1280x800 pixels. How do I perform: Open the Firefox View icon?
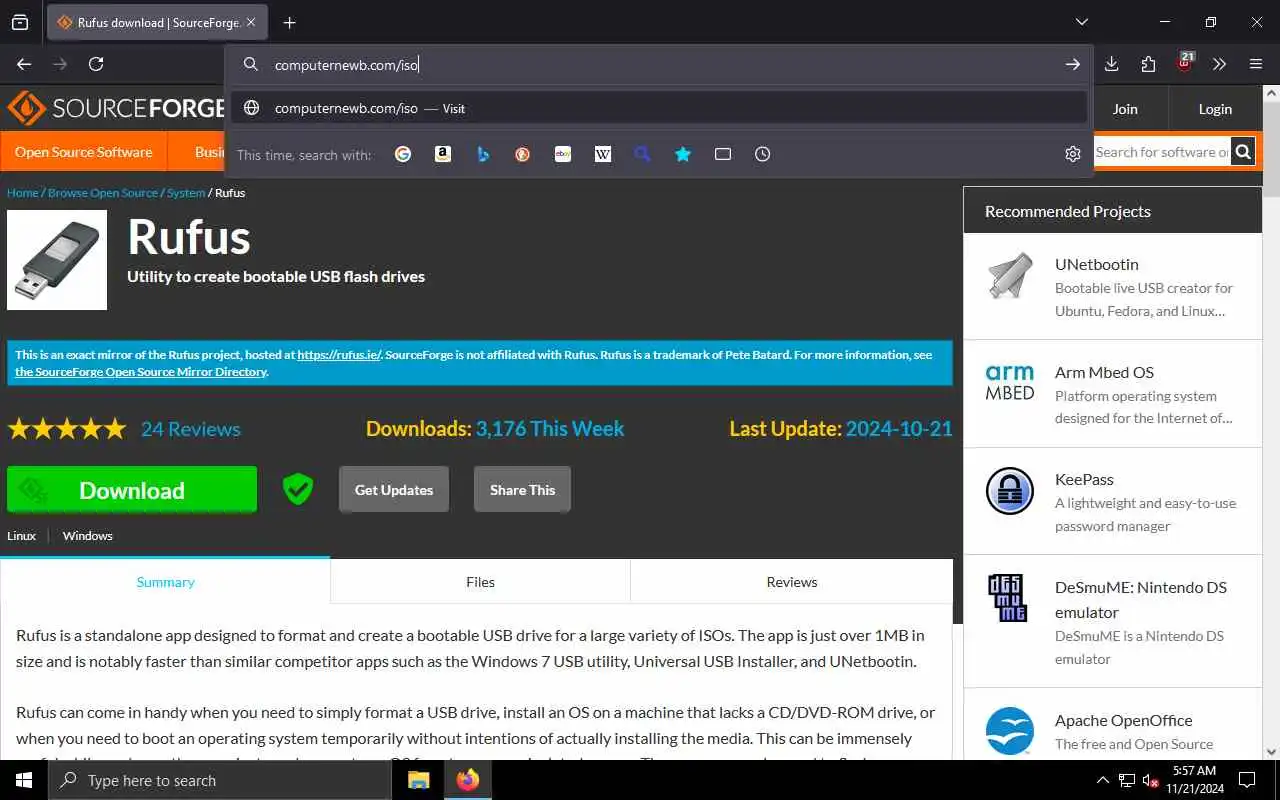(20, 22)
